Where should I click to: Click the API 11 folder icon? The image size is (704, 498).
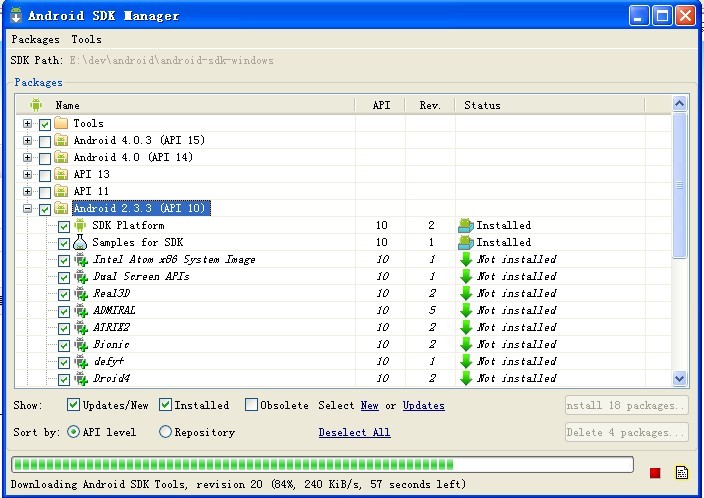click(x=61, y=191)
